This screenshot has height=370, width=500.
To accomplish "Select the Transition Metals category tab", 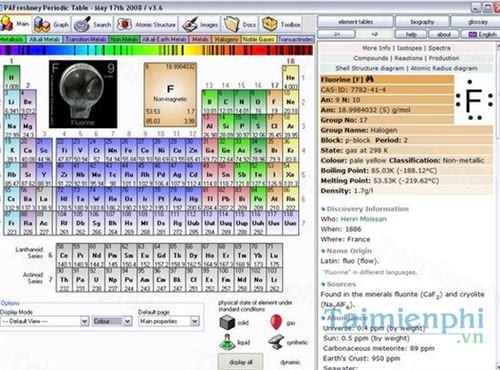I will 86,39.
